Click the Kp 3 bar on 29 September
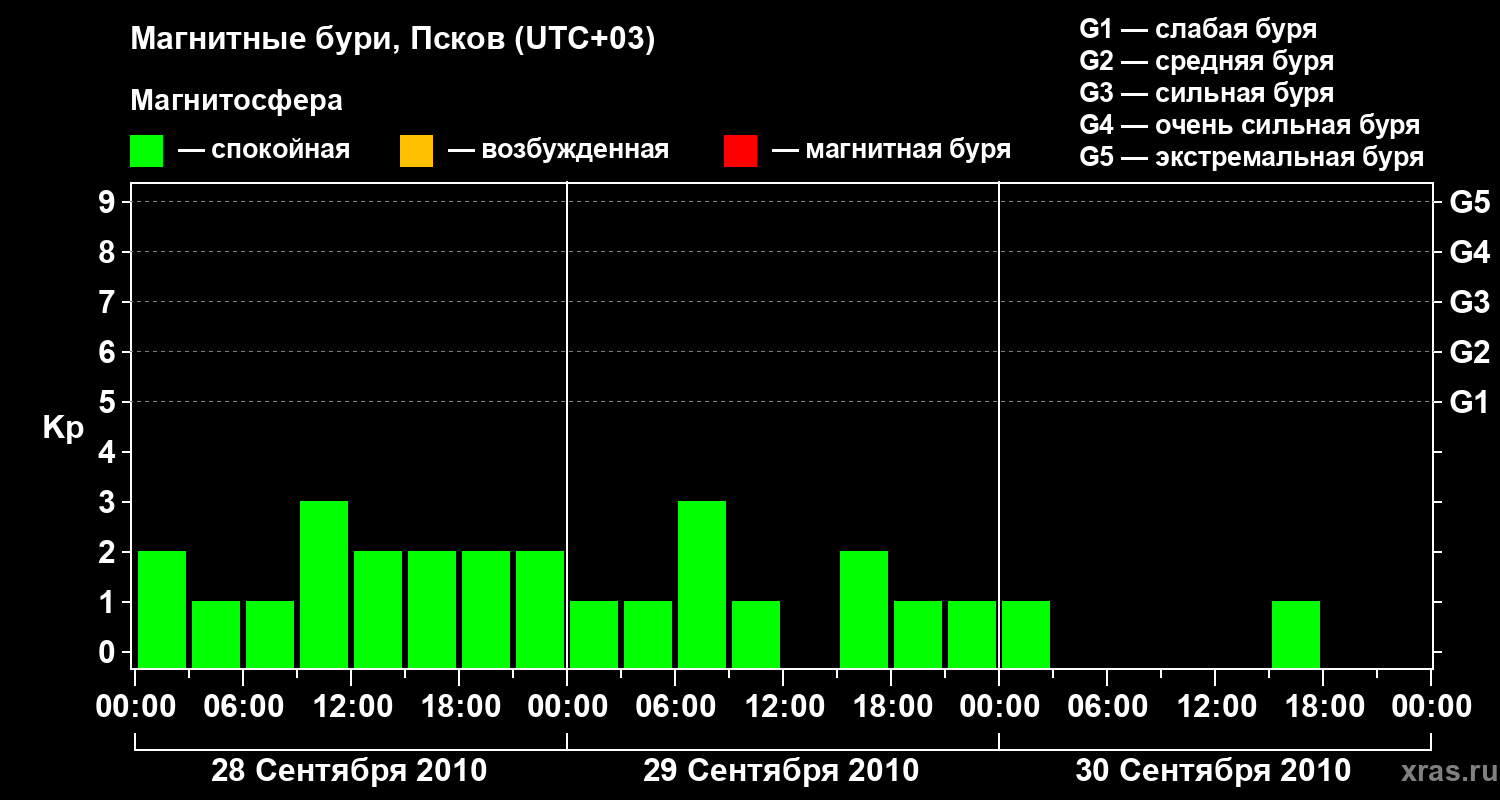This screenshot has width=1500, height=800. (702, 584)
